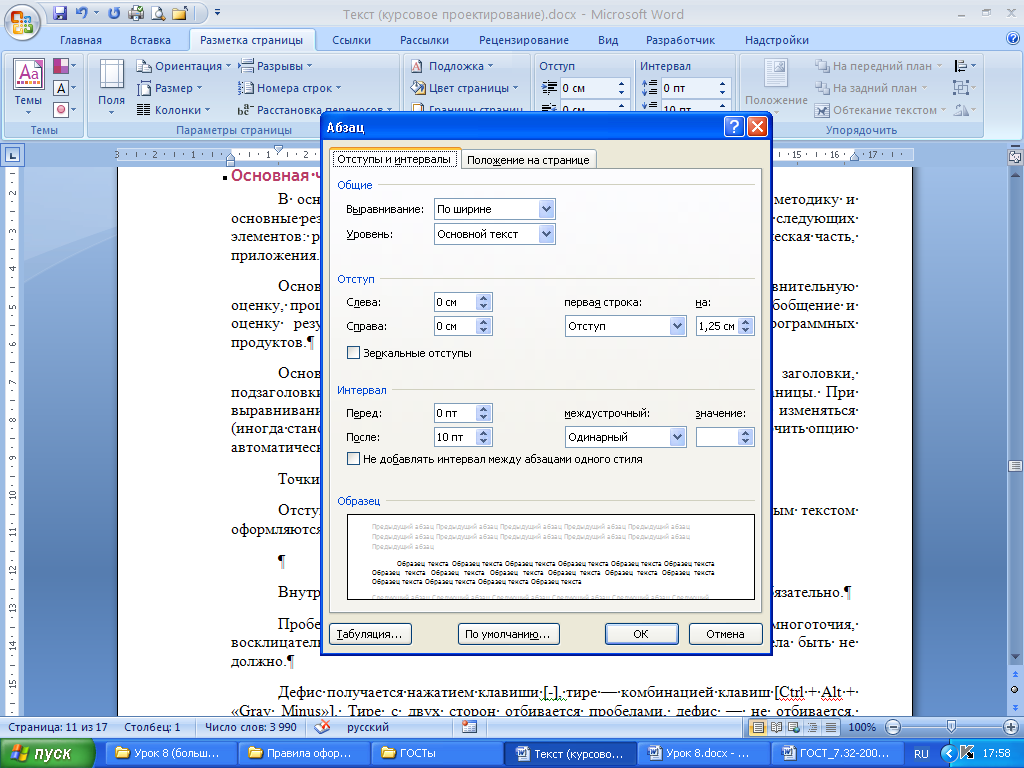Click the Open folder icon in quick access toolbar

tap(181, 12)
